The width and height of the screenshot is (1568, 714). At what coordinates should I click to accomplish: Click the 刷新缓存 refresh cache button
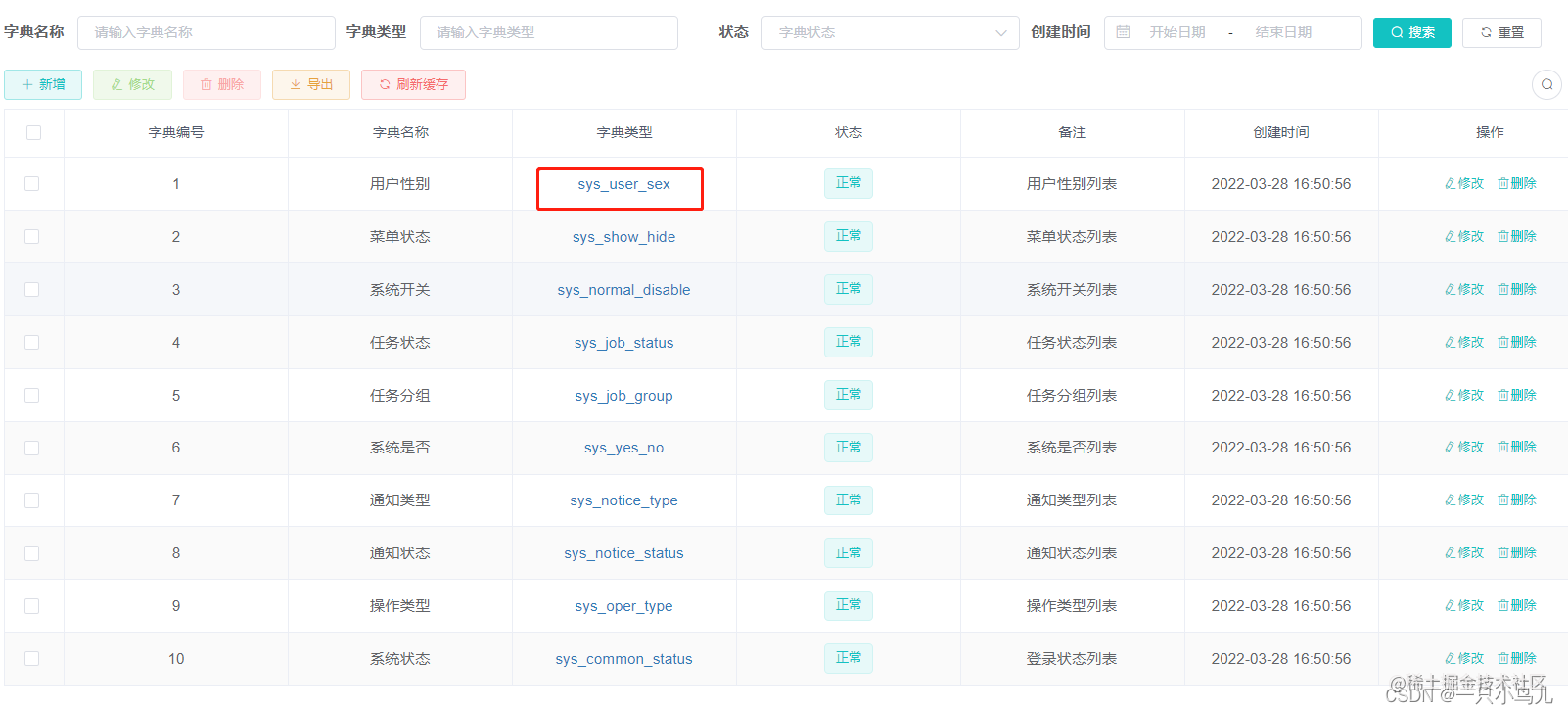[x=413, y=84]
